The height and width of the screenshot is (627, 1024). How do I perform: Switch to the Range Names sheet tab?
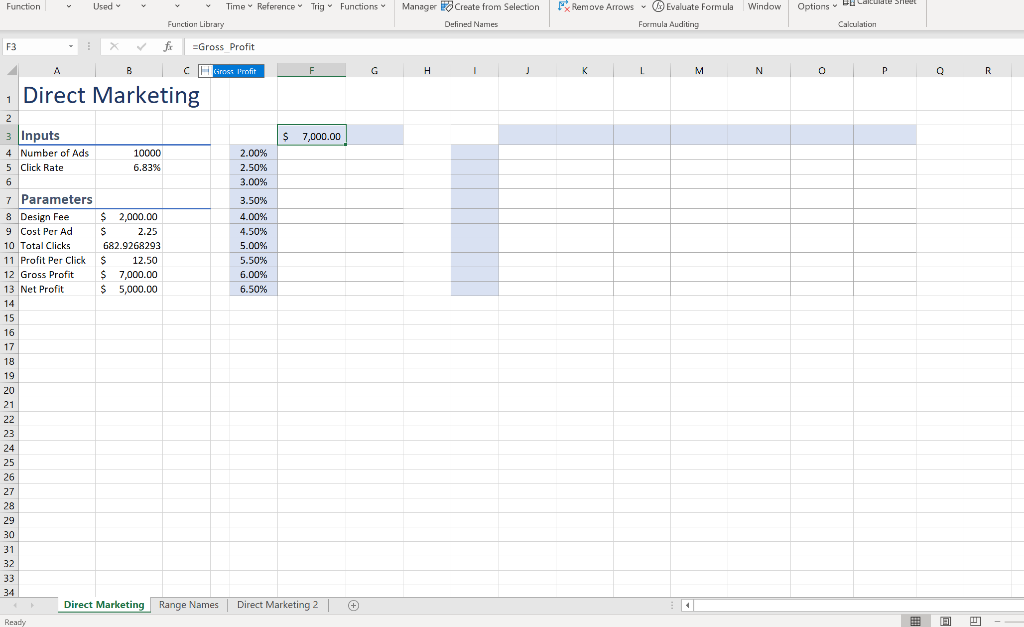(189, 605)
